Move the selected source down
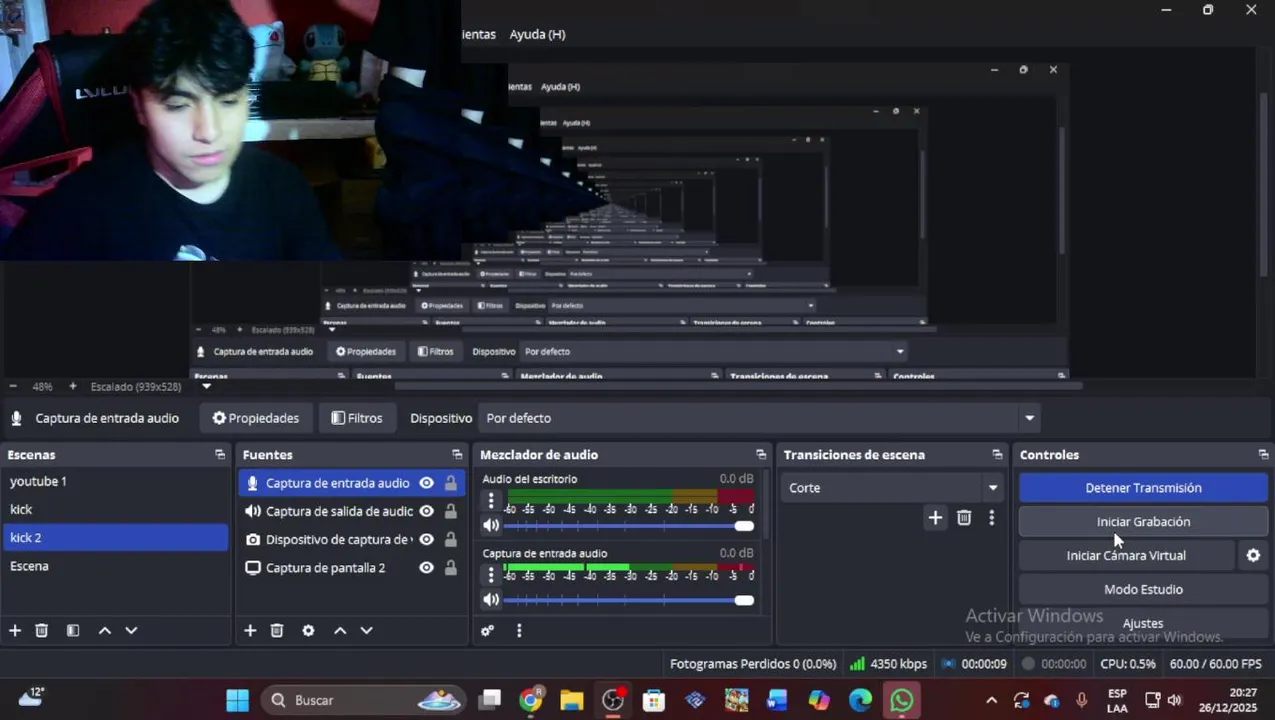 click(366, 631)
